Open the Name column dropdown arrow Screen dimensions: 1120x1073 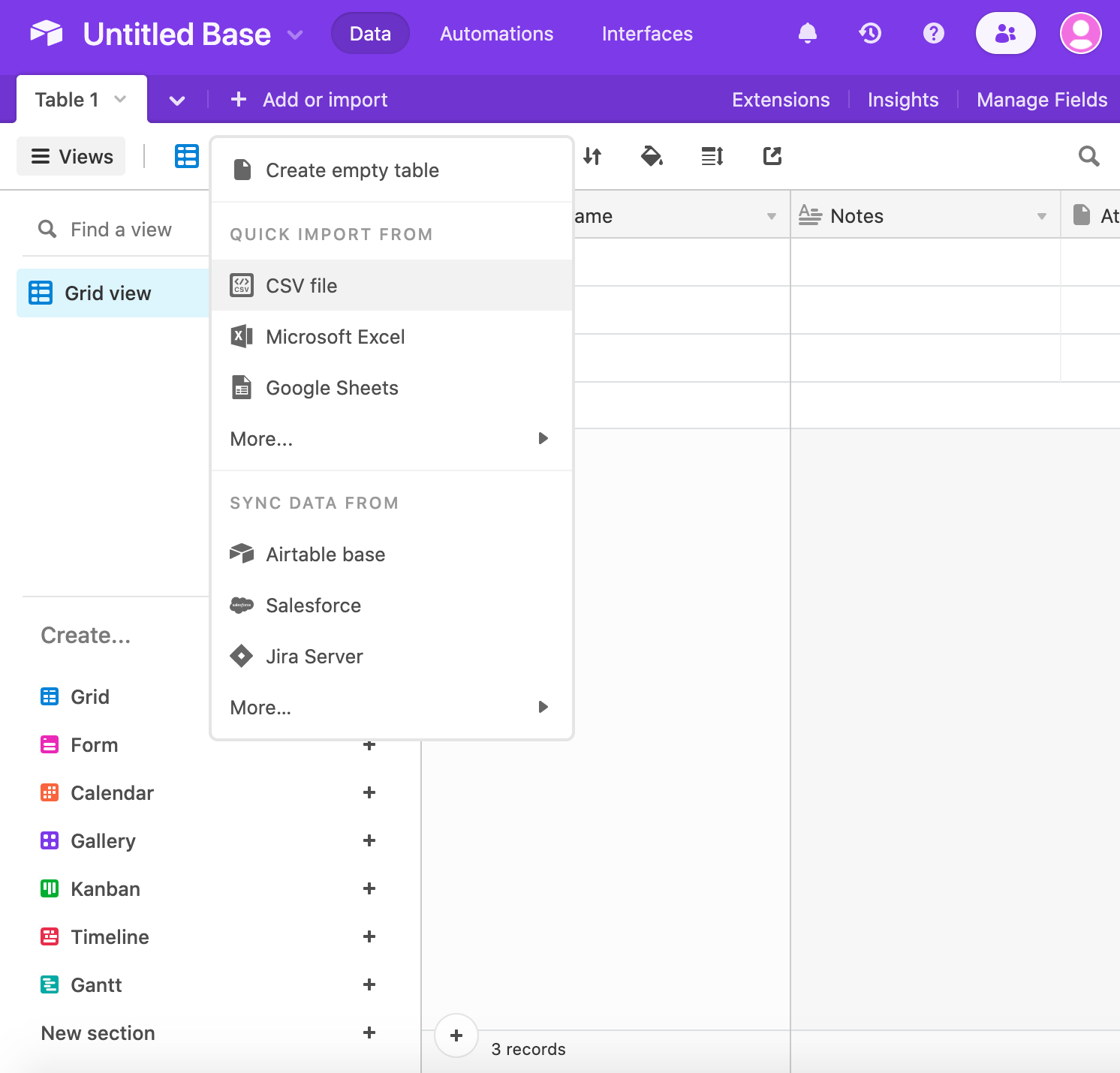pyautogui.click(x=772, y=216)
